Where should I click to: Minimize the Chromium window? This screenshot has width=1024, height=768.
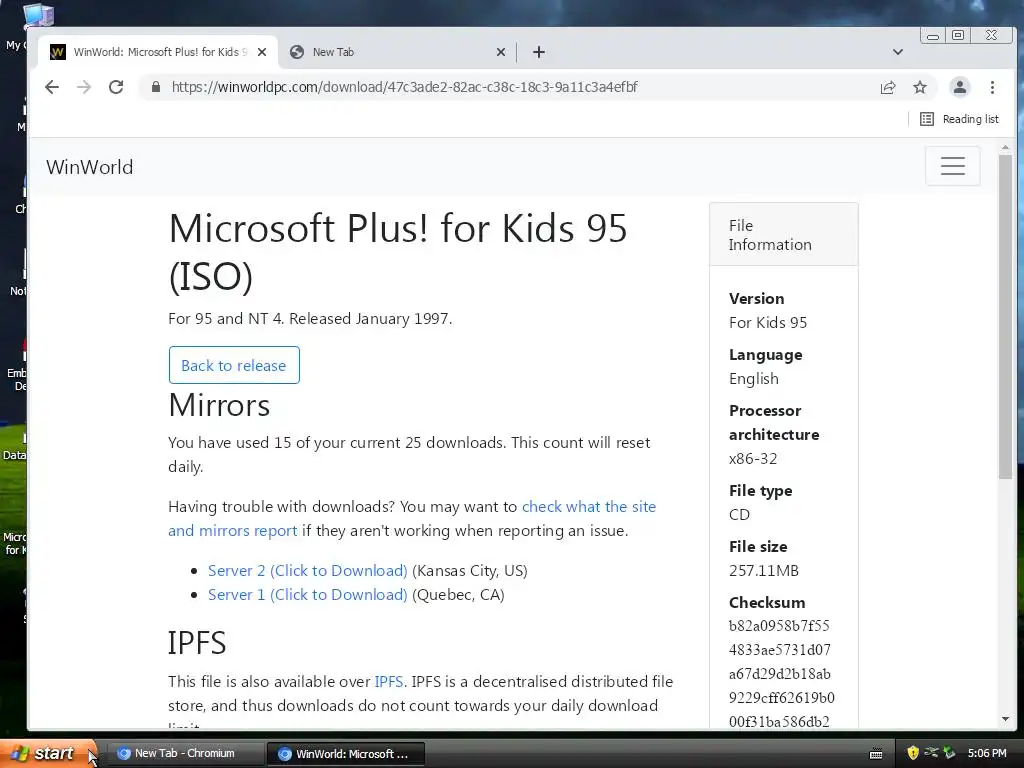933,35
